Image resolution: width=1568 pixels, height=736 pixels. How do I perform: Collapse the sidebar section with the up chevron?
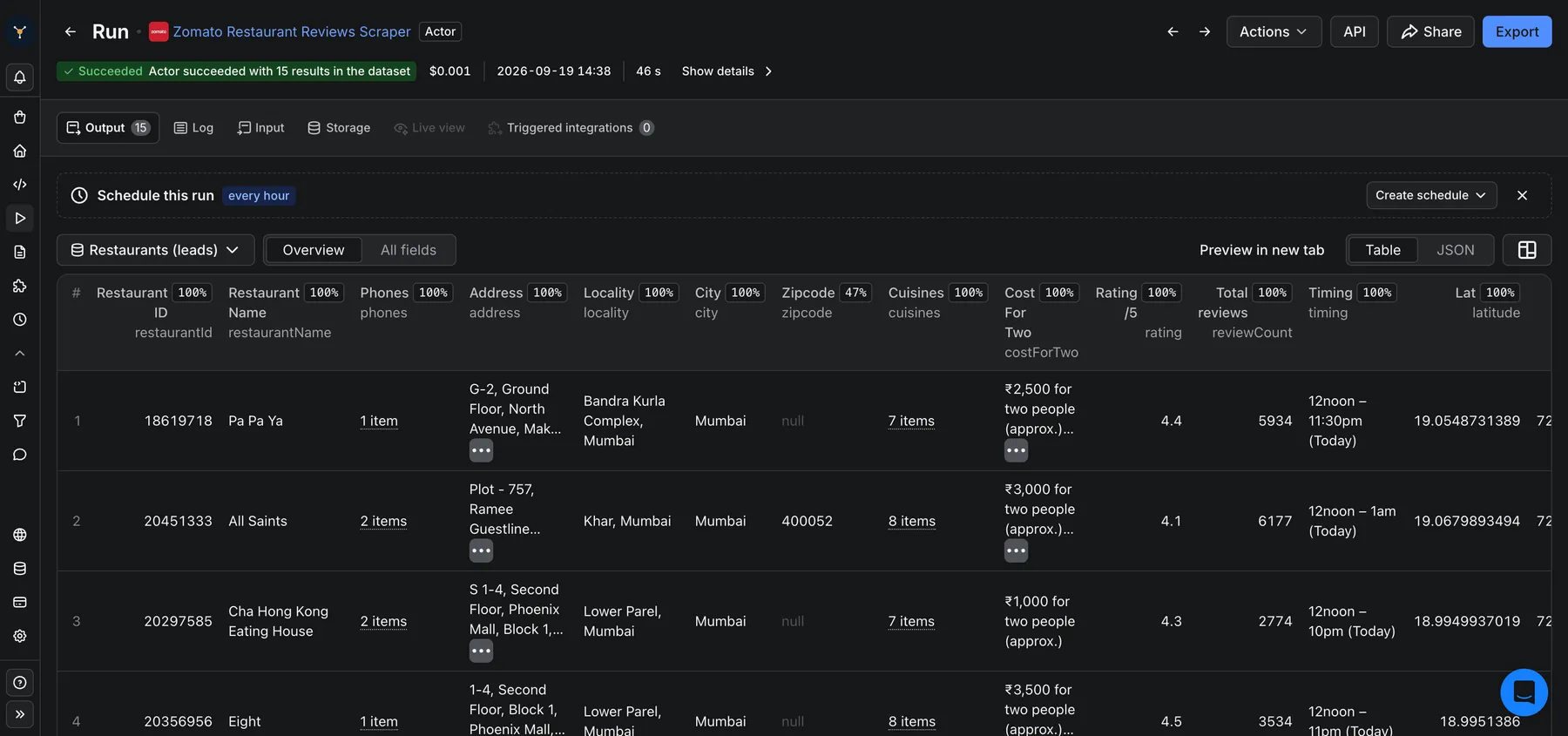pos(20,354)
